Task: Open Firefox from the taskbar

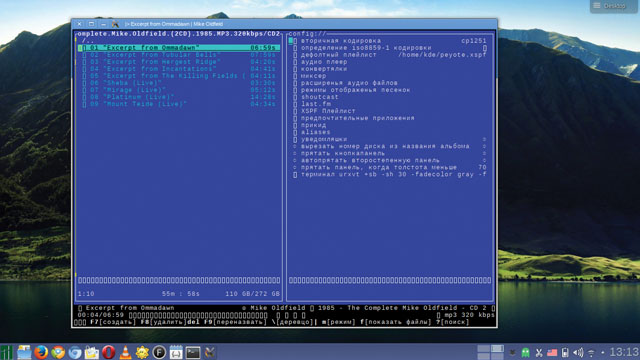Action: [x=41, y=352]
